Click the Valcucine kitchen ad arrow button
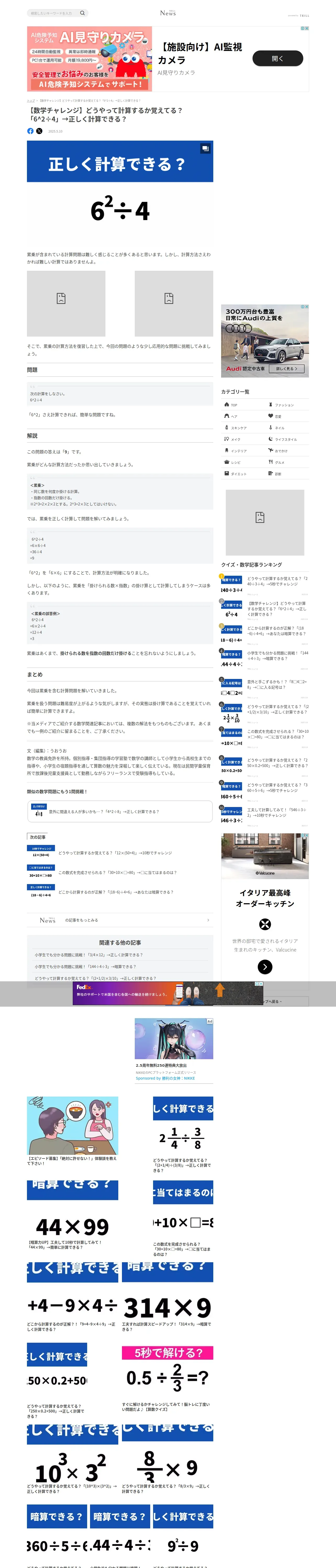 265,967
